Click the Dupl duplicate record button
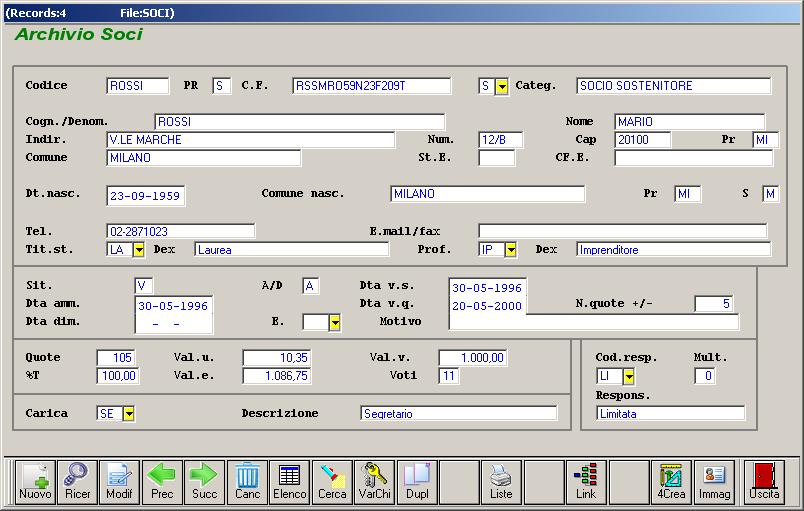Image resolution: width=804 pixels, height=511 pixels. point(416,481)
